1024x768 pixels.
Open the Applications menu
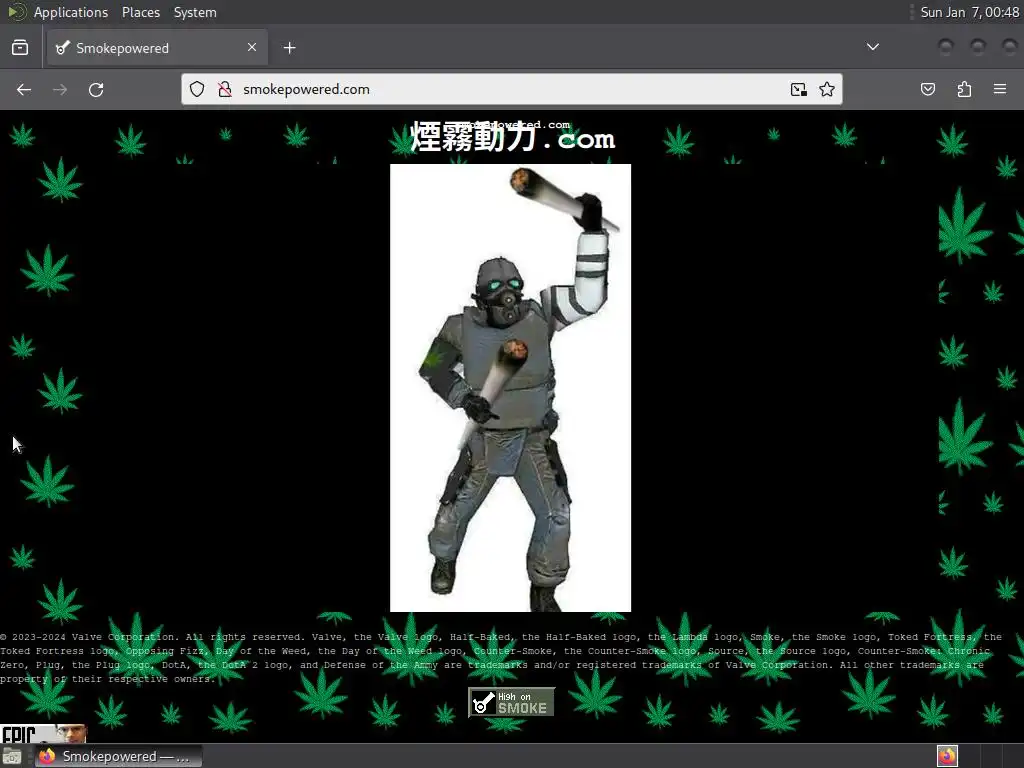[x=71, y=12]
